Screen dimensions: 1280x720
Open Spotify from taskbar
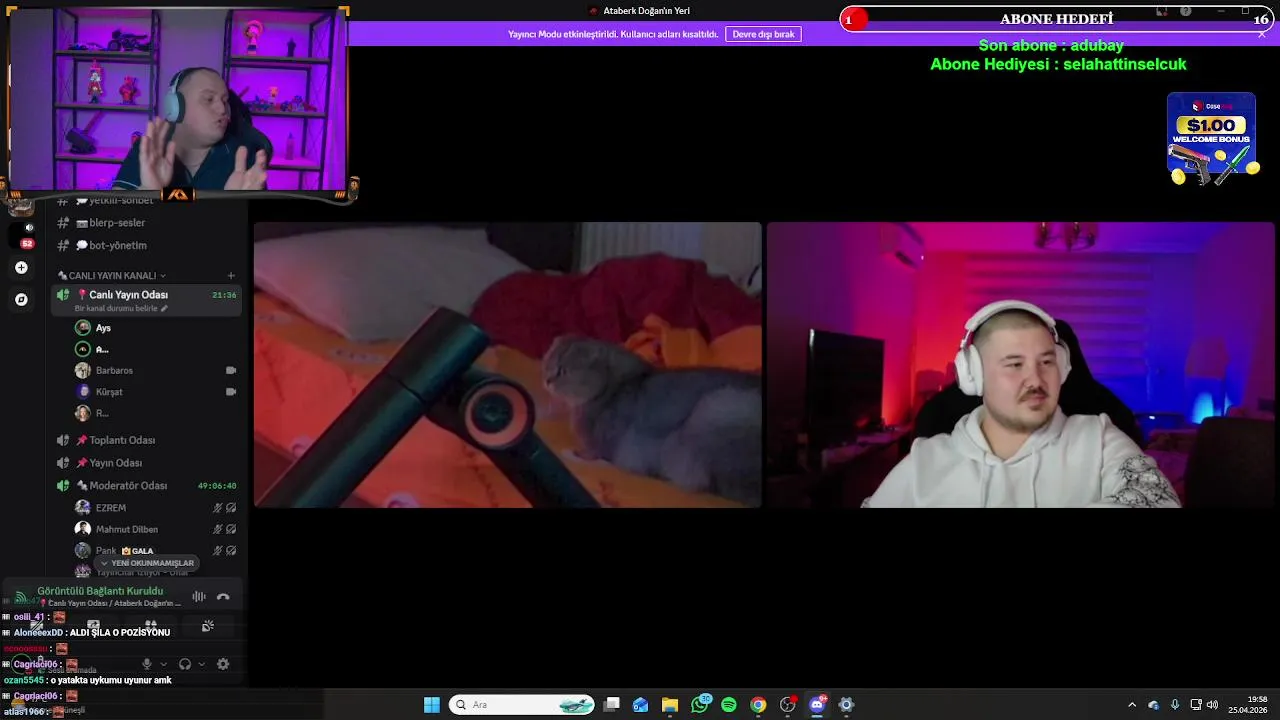pyautogui.click(x=729, y=705)
